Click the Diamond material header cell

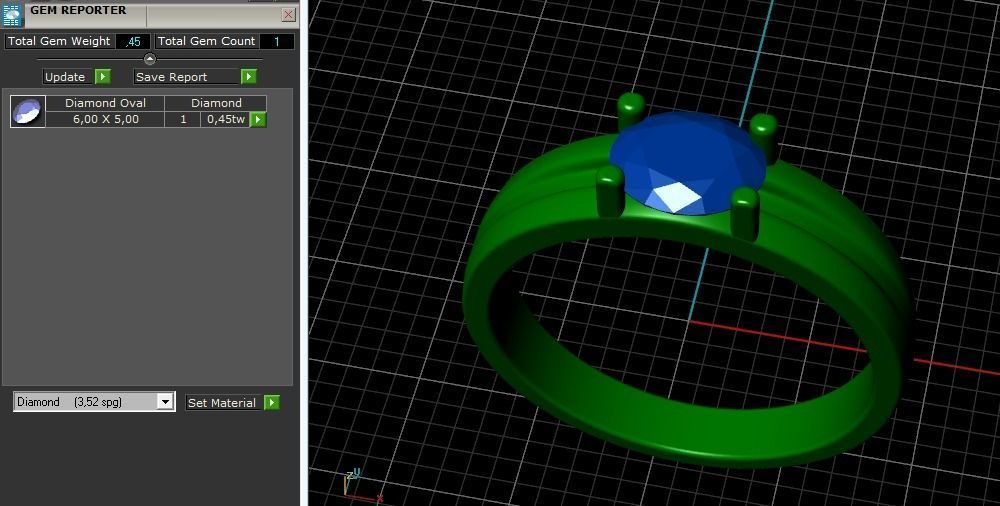point(216,103)
